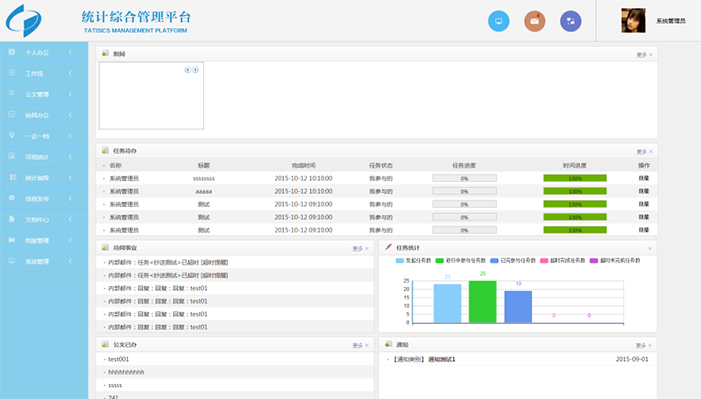This screenshot has height=399, width=701.
Task: Click the next arrow in news carousel
Action: pos(195,70)
